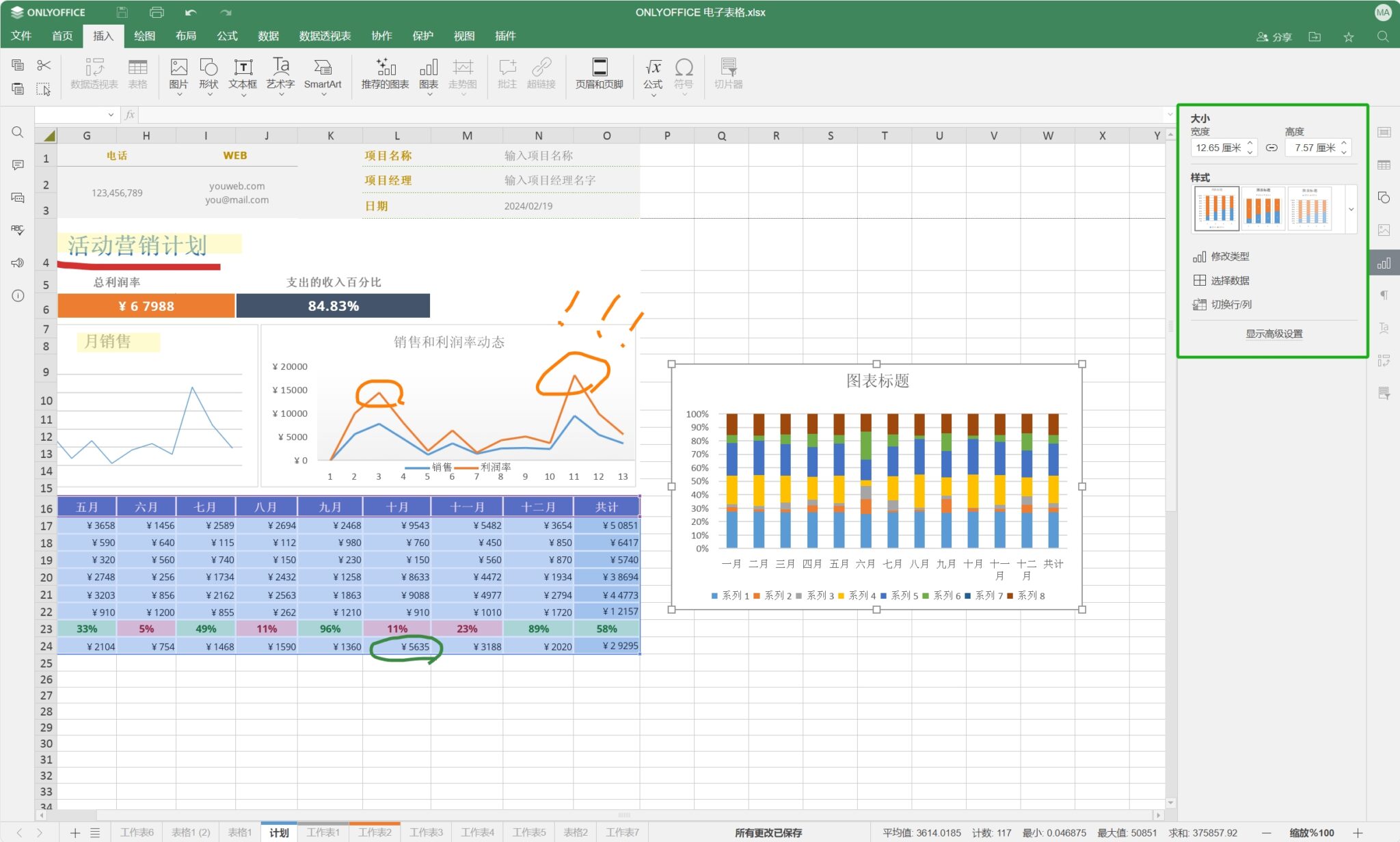The width and height of the screenshot is (1400, 842).
Task: Open the chat panel in left sidebar
Action: [18, 198]
